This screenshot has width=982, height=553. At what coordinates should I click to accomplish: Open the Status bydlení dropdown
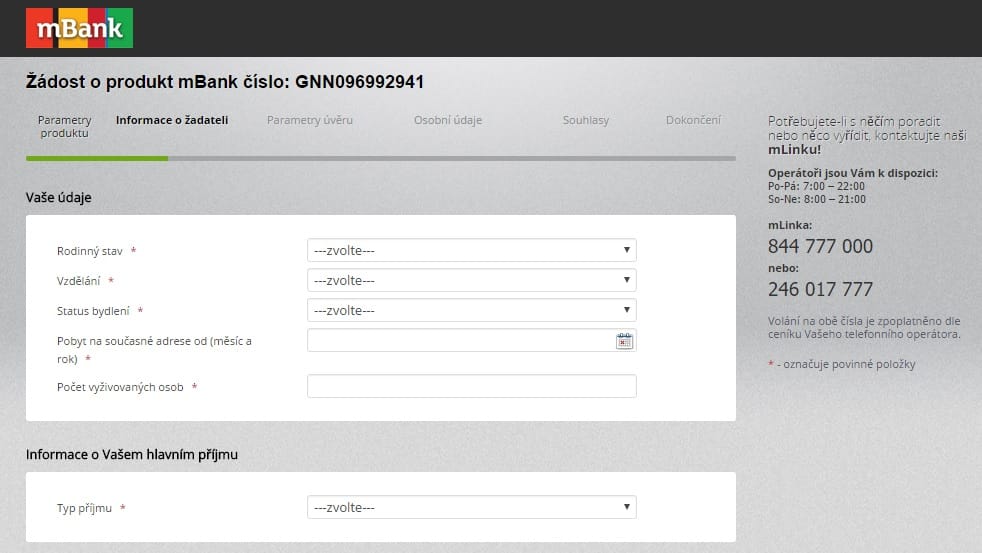click(x=472, y=310)
